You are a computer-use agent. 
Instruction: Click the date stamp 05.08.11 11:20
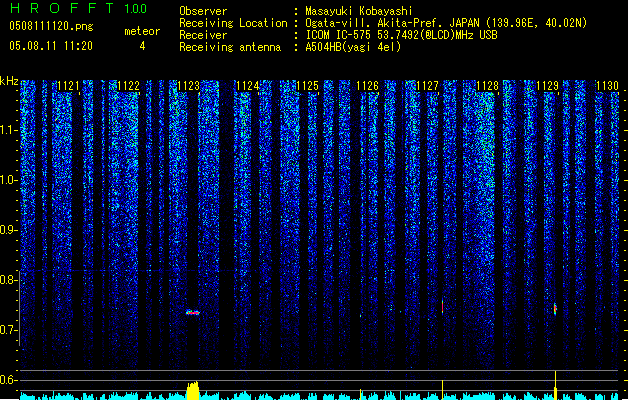[51, 46]
